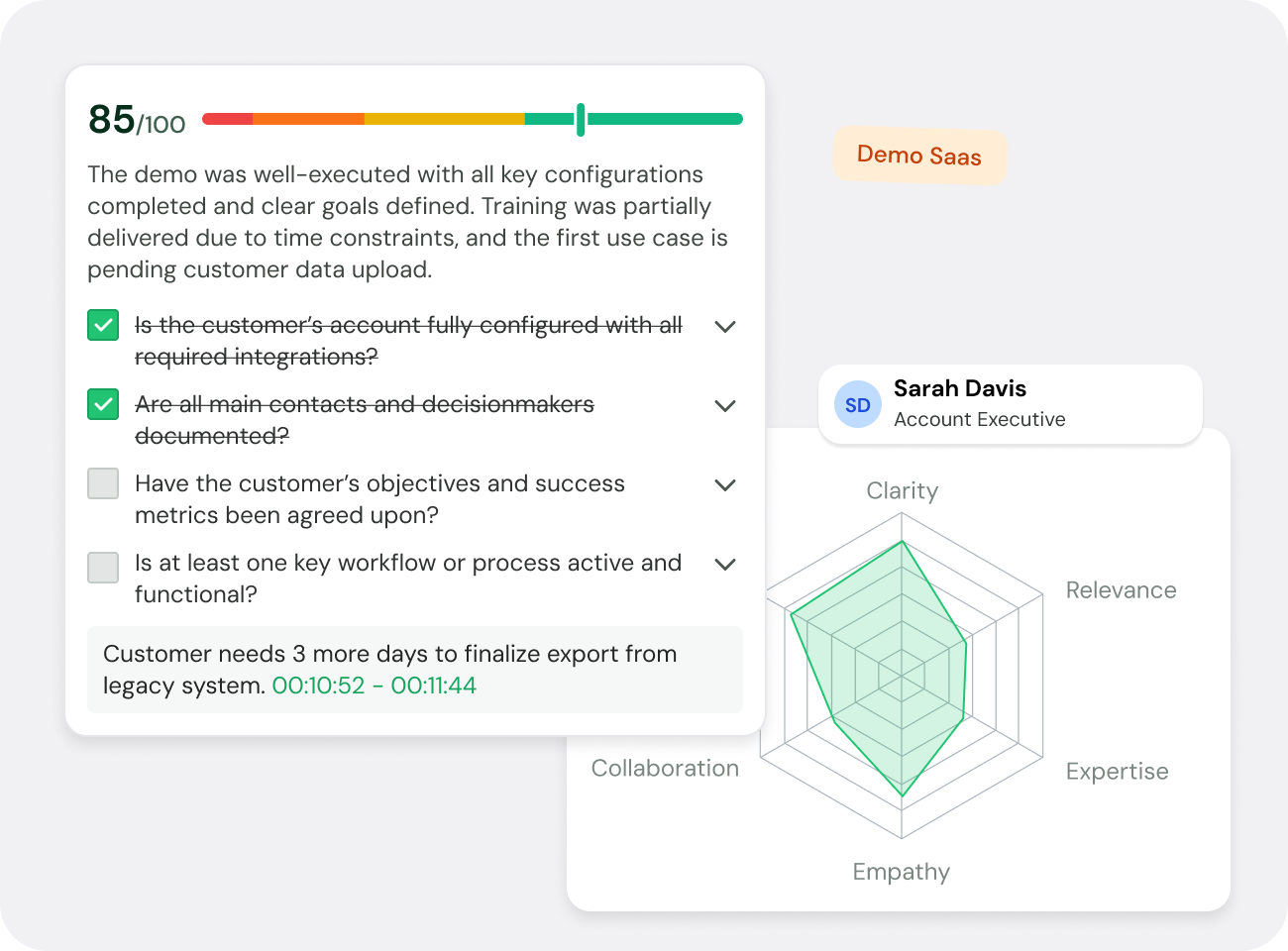Check the key workflow active checkbox

pos(103,567)
